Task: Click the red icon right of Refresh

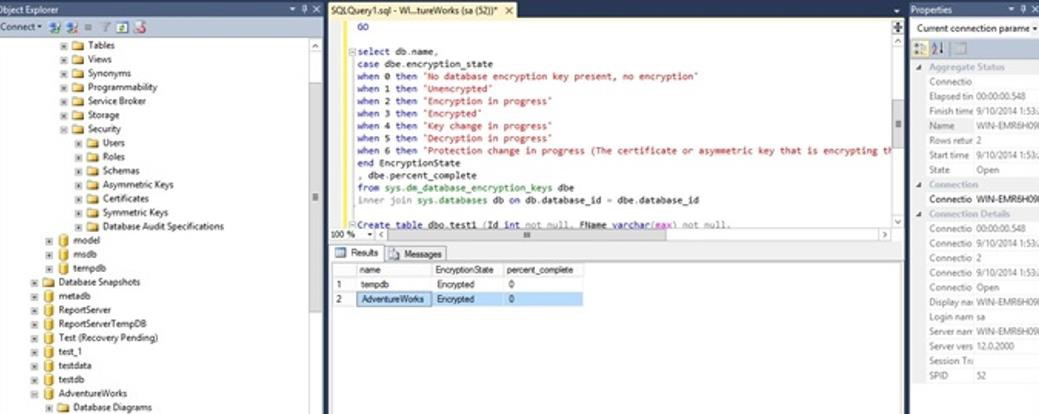Action: pyautogui.click(x=140, y=27)
